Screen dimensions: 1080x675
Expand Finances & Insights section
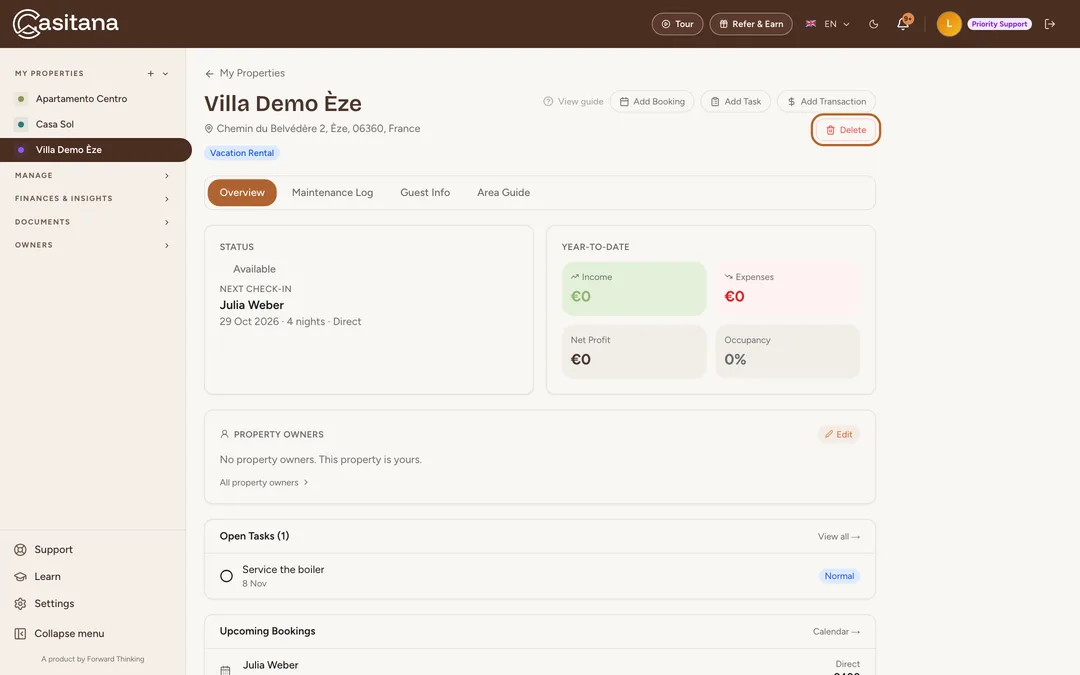point(93,198)
